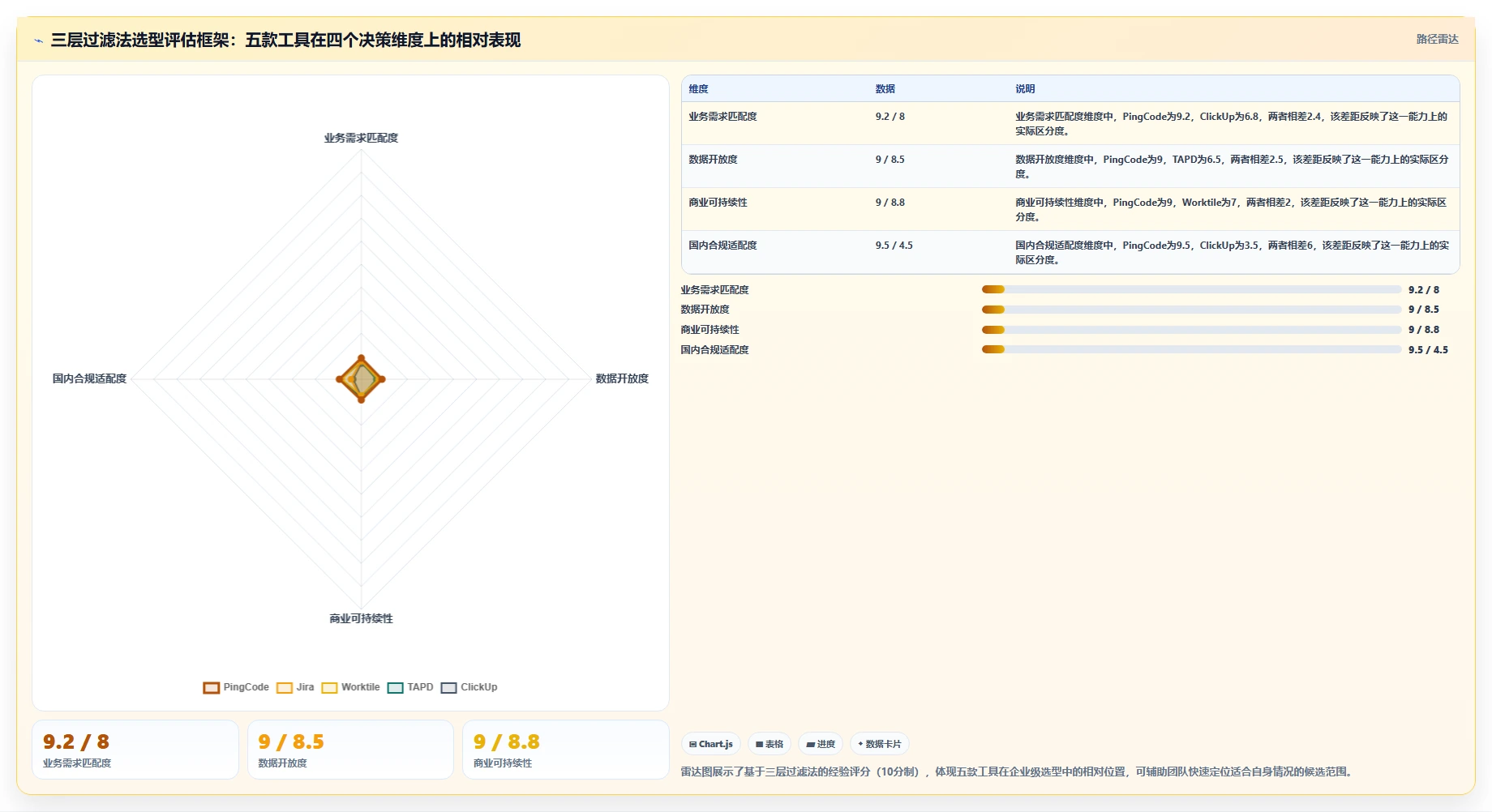Click the 商业可持续性 radar axis label

(x=361, y=618)
